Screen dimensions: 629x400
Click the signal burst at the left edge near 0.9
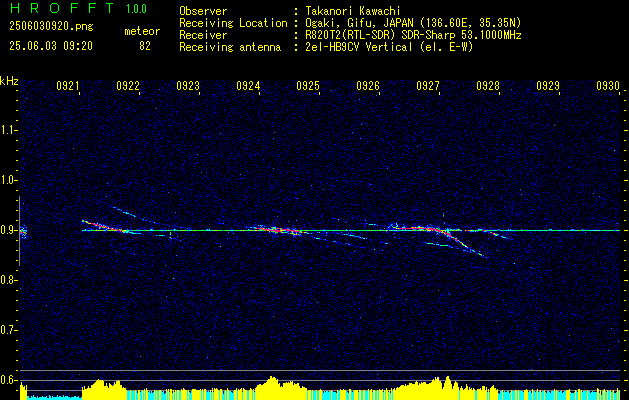pyautogui.click(x=23, y=231)
